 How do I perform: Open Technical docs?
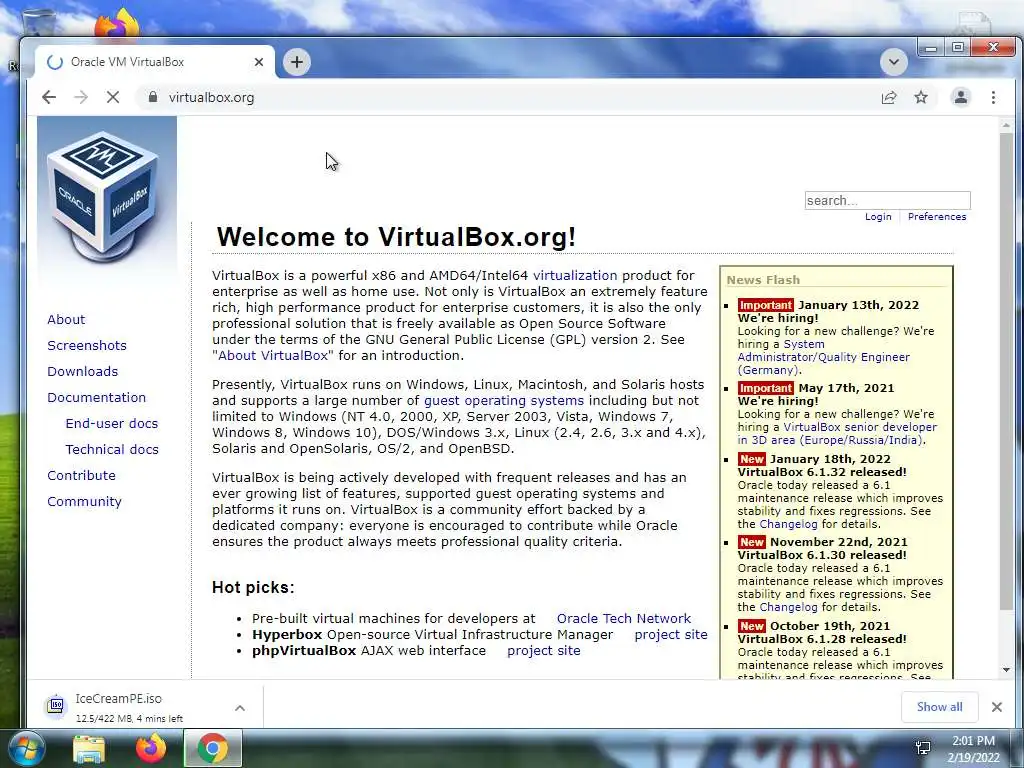click(112, 450)
